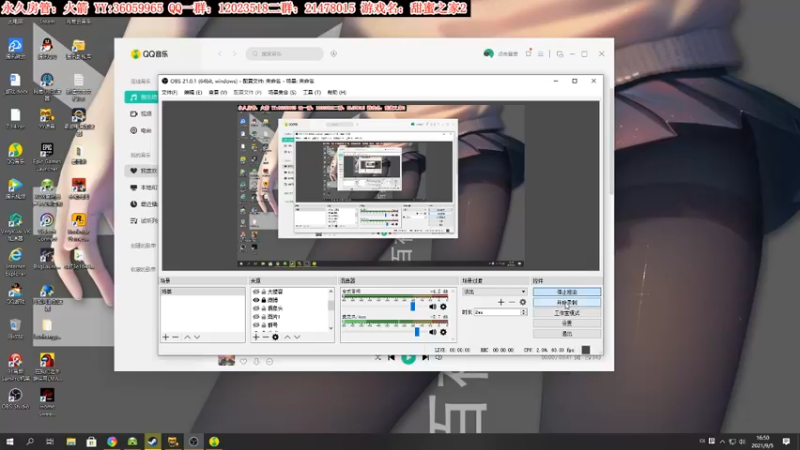Open the QQ音乐 main menu hamburger icon

point(540,54)
